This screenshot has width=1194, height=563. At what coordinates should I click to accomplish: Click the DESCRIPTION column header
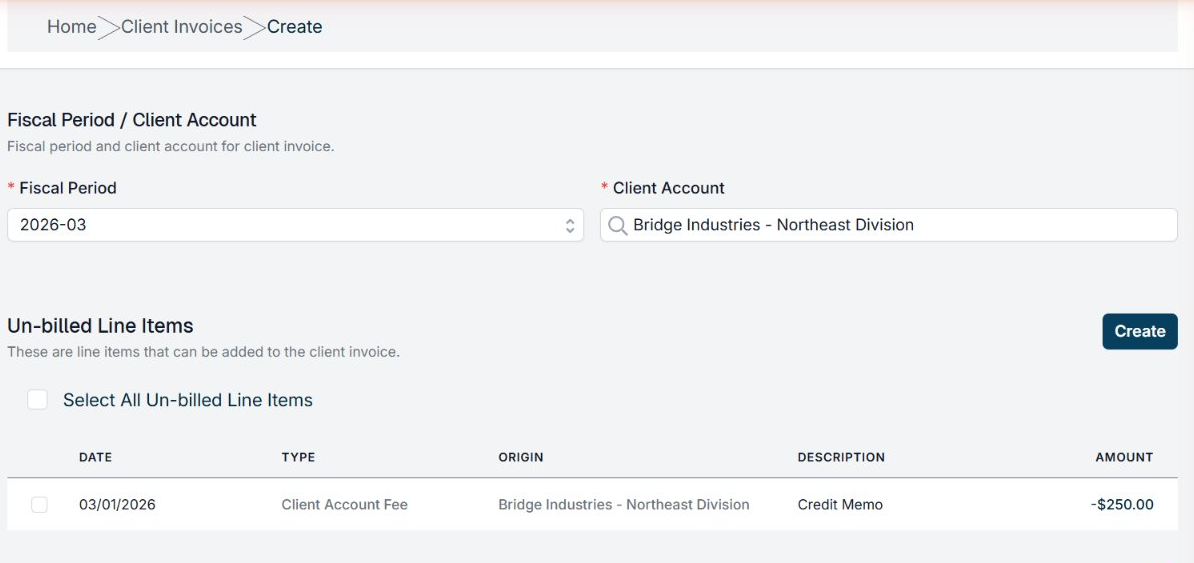point(841,457)
